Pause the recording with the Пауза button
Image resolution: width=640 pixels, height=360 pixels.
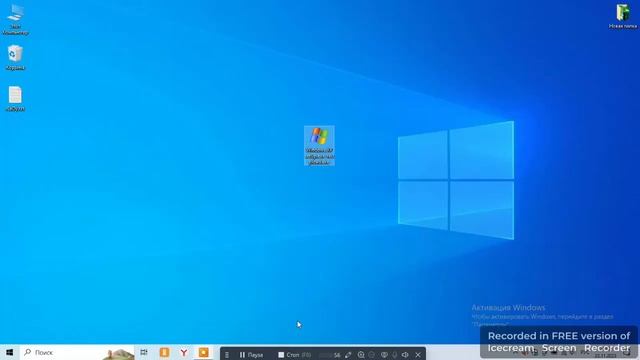coord(251,355)
